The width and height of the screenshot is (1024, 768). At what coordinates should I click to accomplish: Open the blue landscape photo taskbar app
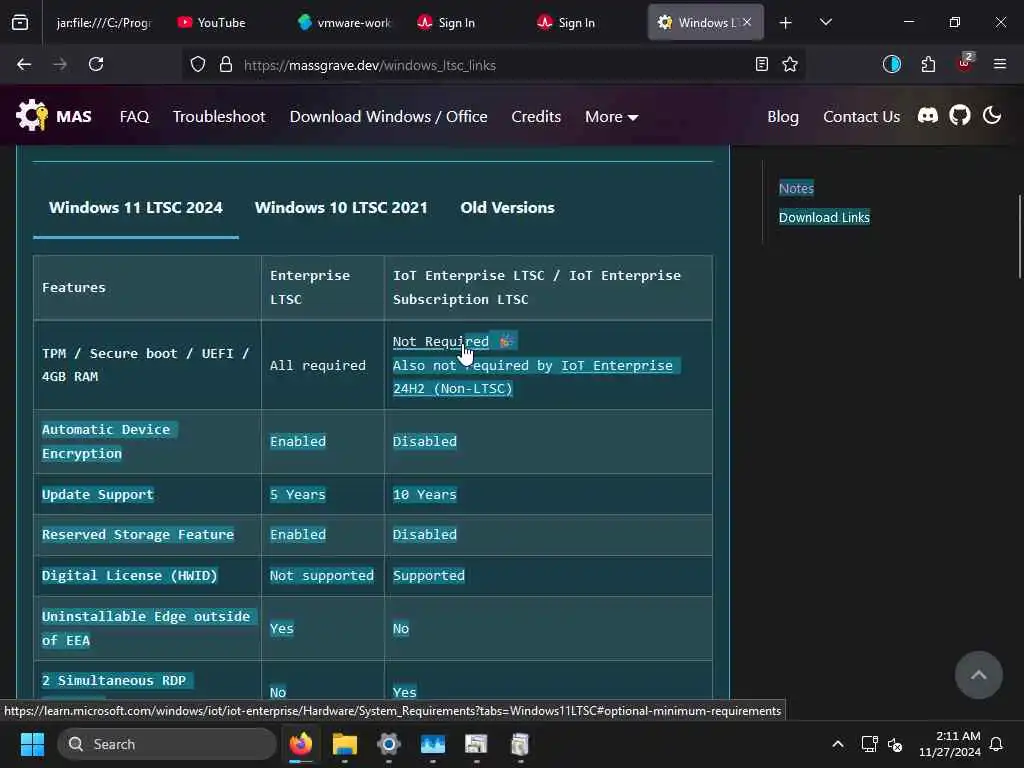[432, 744]
